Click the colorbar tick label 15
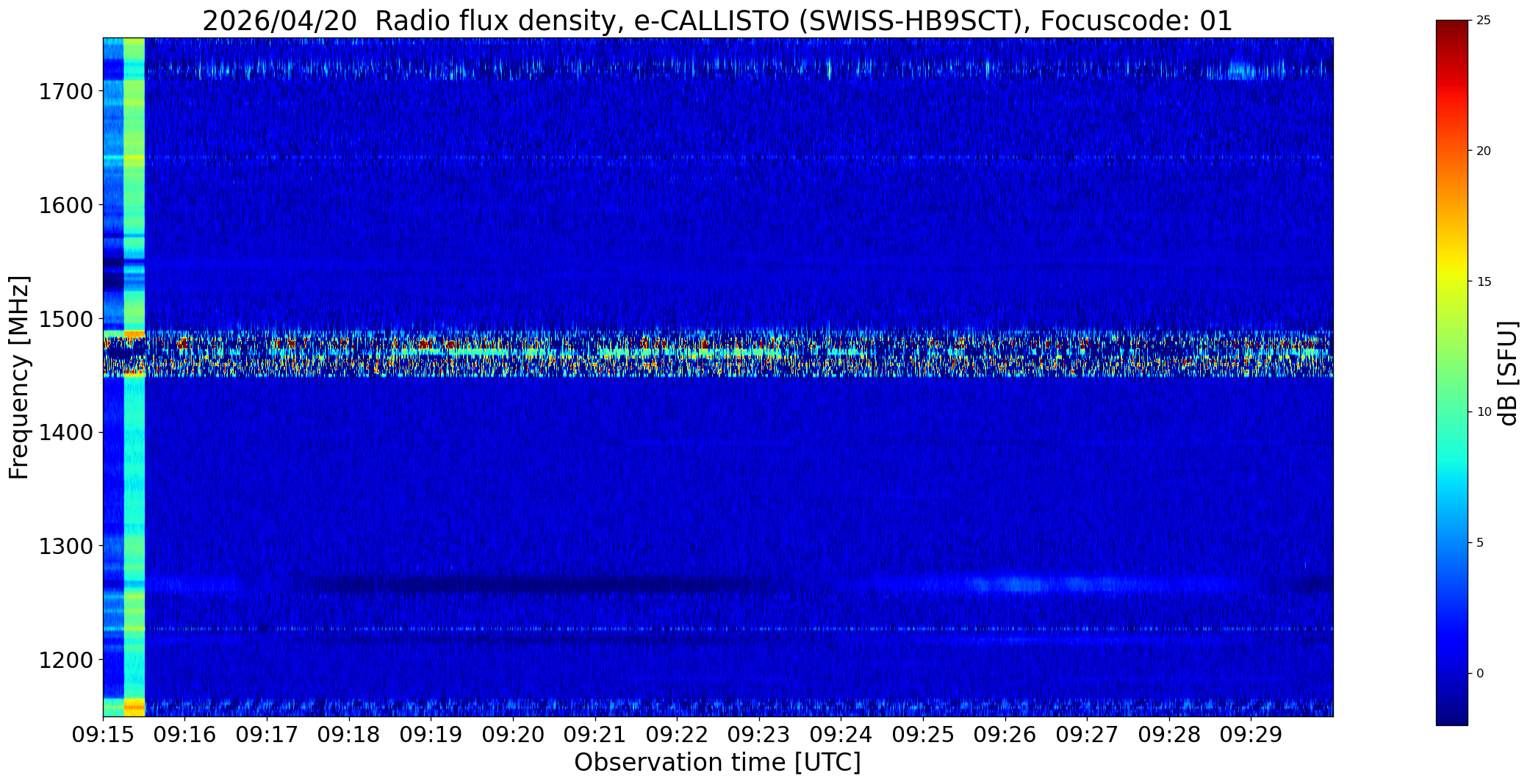1530x784 pixels. pos(1484,281)
